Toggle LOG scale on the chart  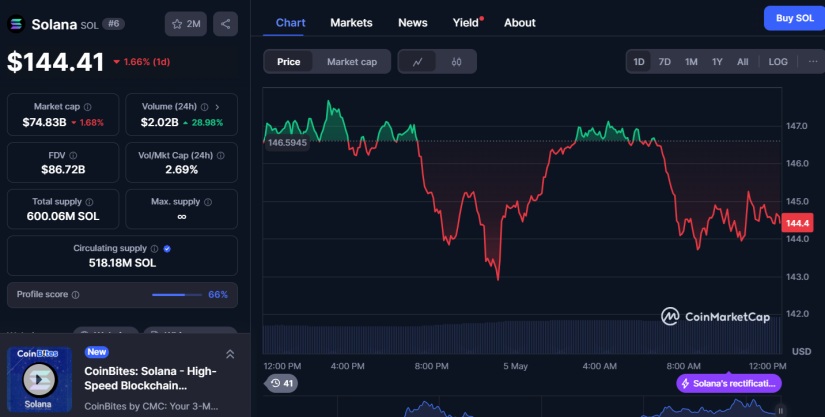pos(778,62)
